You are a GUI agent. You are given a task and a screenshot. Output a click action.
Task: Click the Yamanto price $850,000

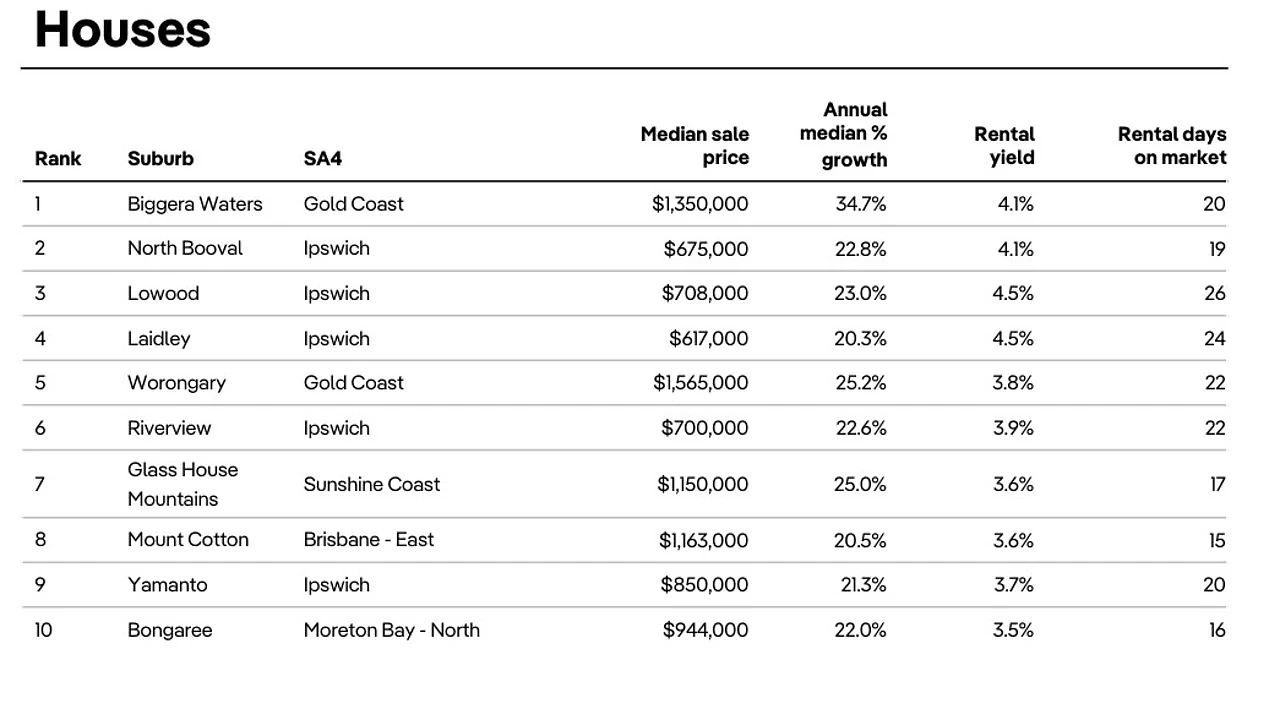tap(704, 585)
